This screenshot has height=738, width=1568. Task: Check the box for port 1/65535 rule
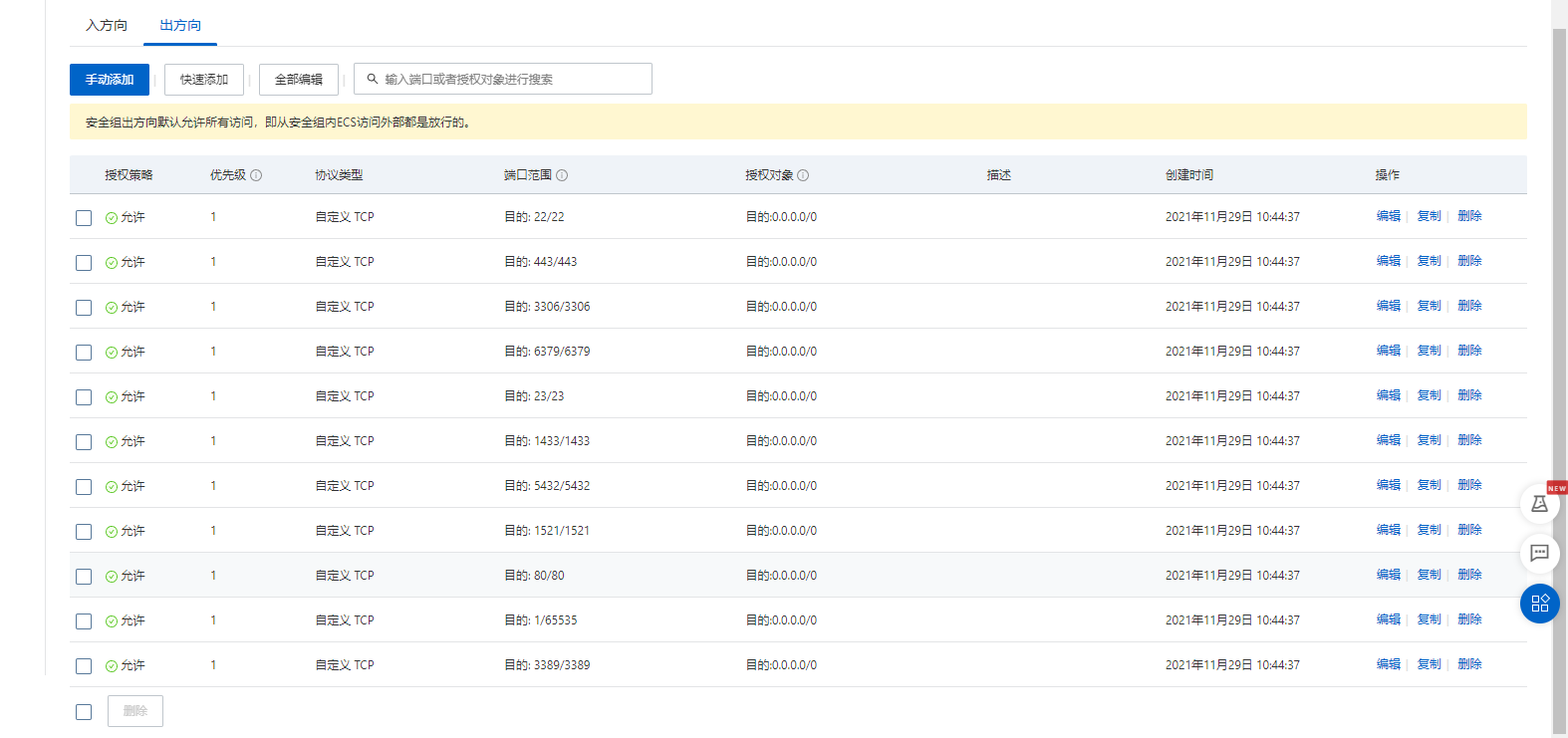click(x=84, y=621)
